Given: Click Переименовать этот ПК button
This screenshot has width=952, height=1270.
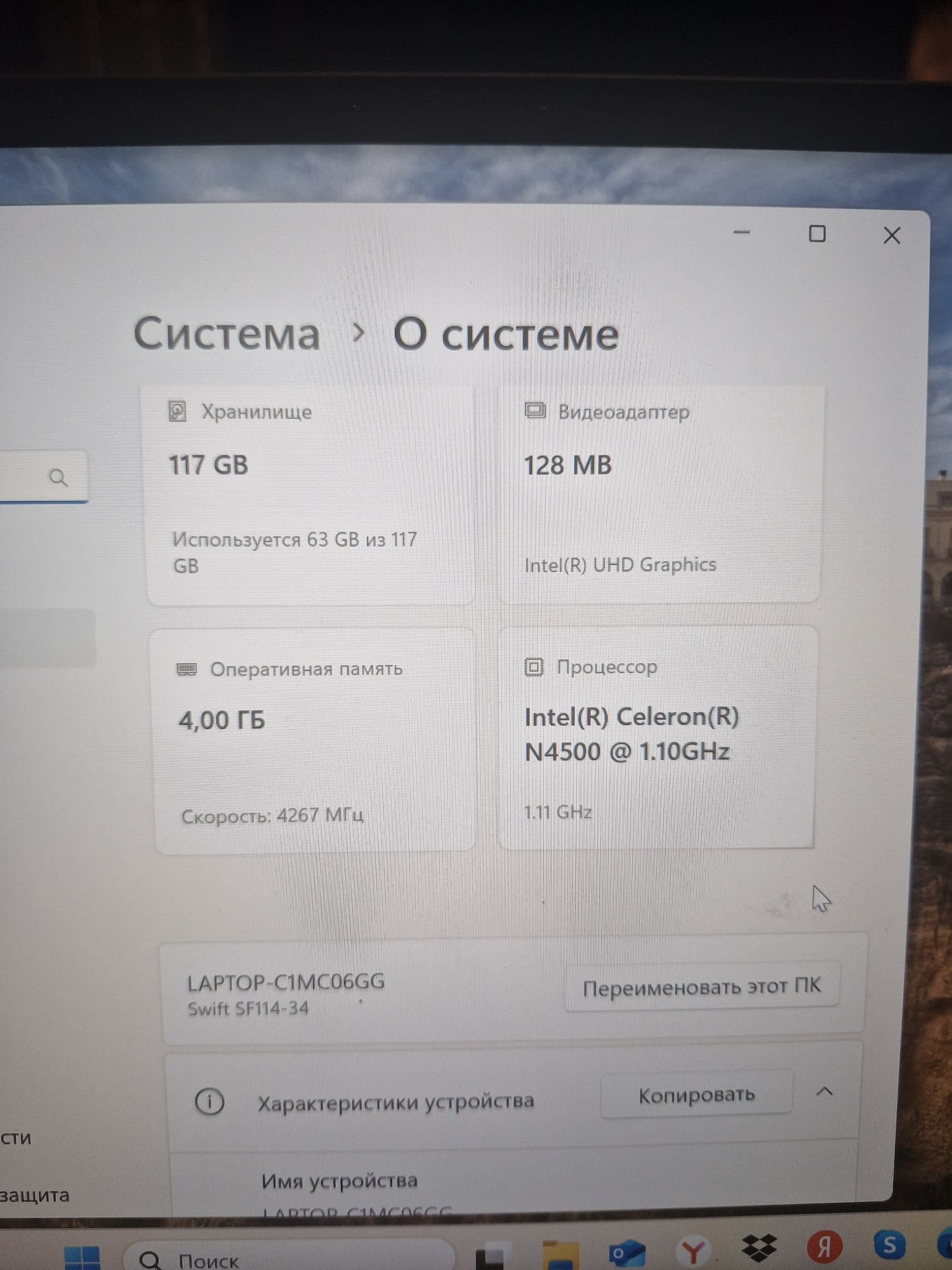Looking at the screenshot, I should click(x=702, y=986).
